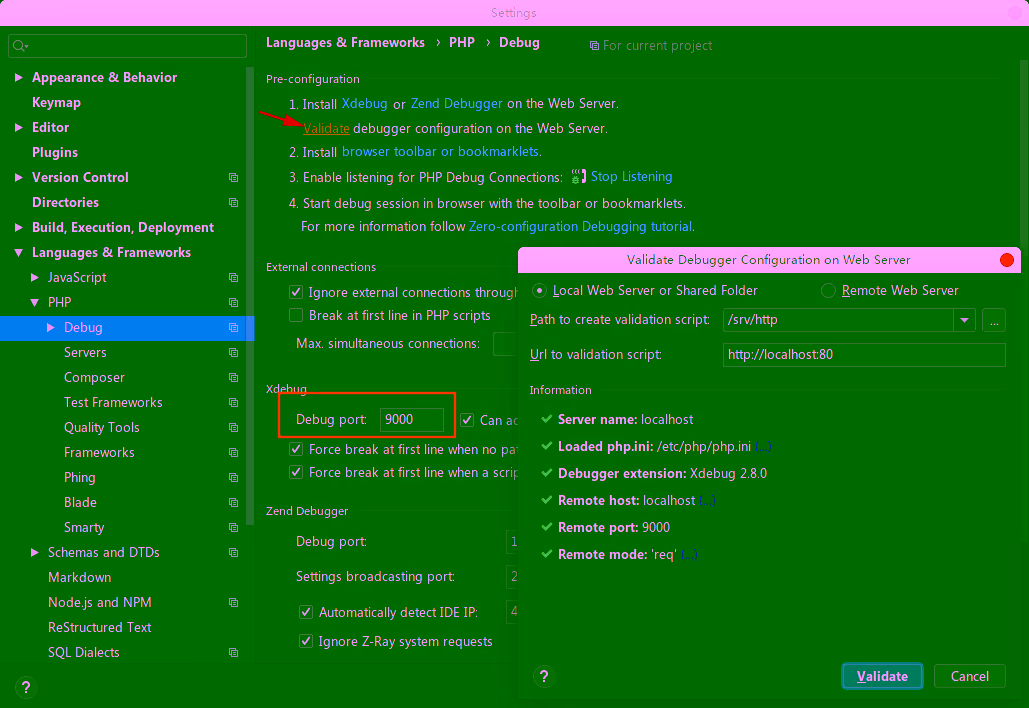Click PHP in the breadcrumb path
1029x708 pixels.
click(x=462, y=43)
